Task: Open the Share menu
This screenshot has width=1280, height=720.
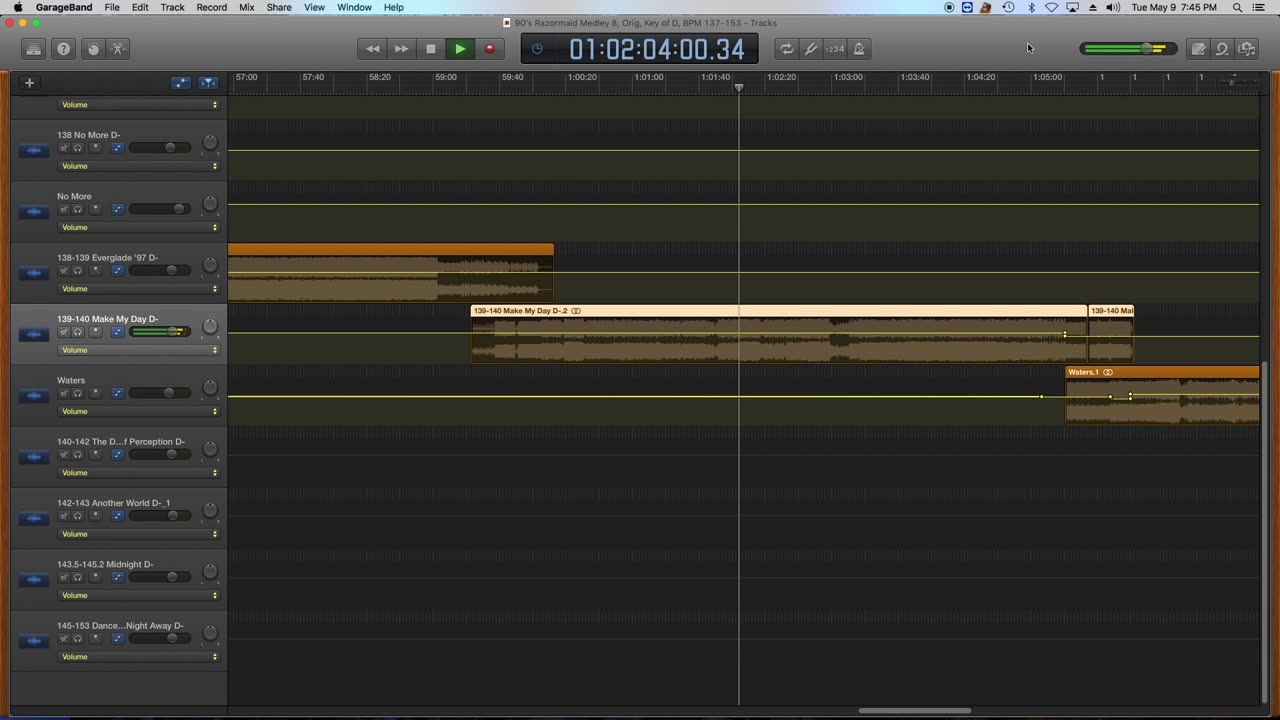Action: coord(279,7)
